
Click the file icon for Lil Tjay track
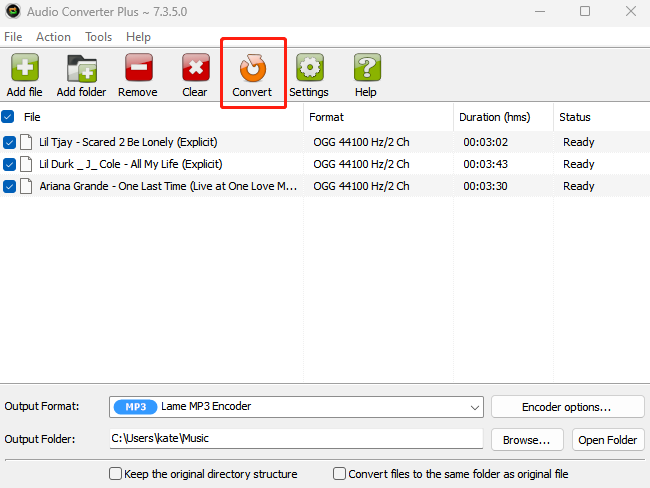point(27,142)
